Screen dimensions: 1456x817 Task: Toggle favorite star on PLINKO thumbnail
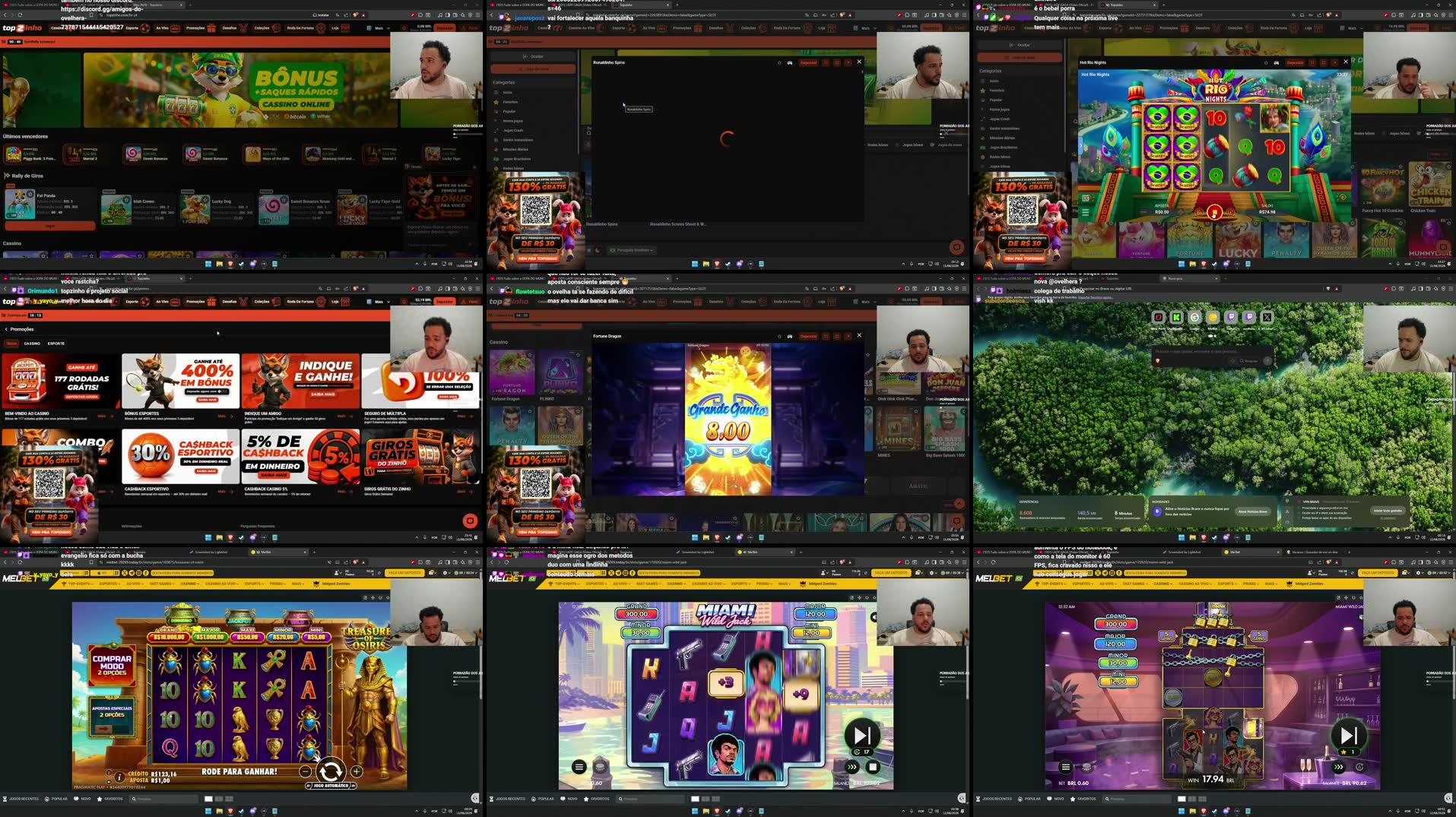[x=578, y=355]
